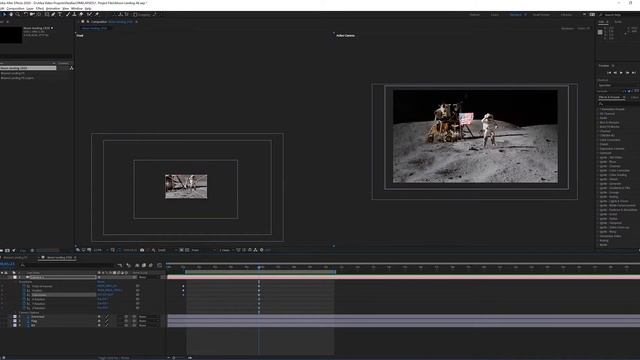Switch to the Libraries workspace
Image resolution: width=640 pixels, height=360 pixels.
coord(566,15)
